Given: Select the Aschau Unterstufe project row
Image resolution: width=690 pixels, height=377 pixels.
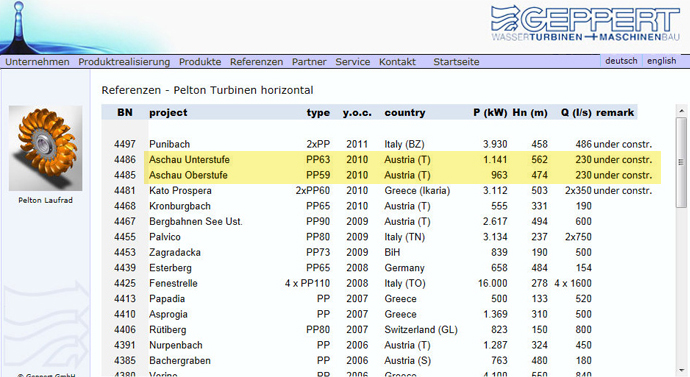Looking at the screenshot, I should tap(402, 160).
